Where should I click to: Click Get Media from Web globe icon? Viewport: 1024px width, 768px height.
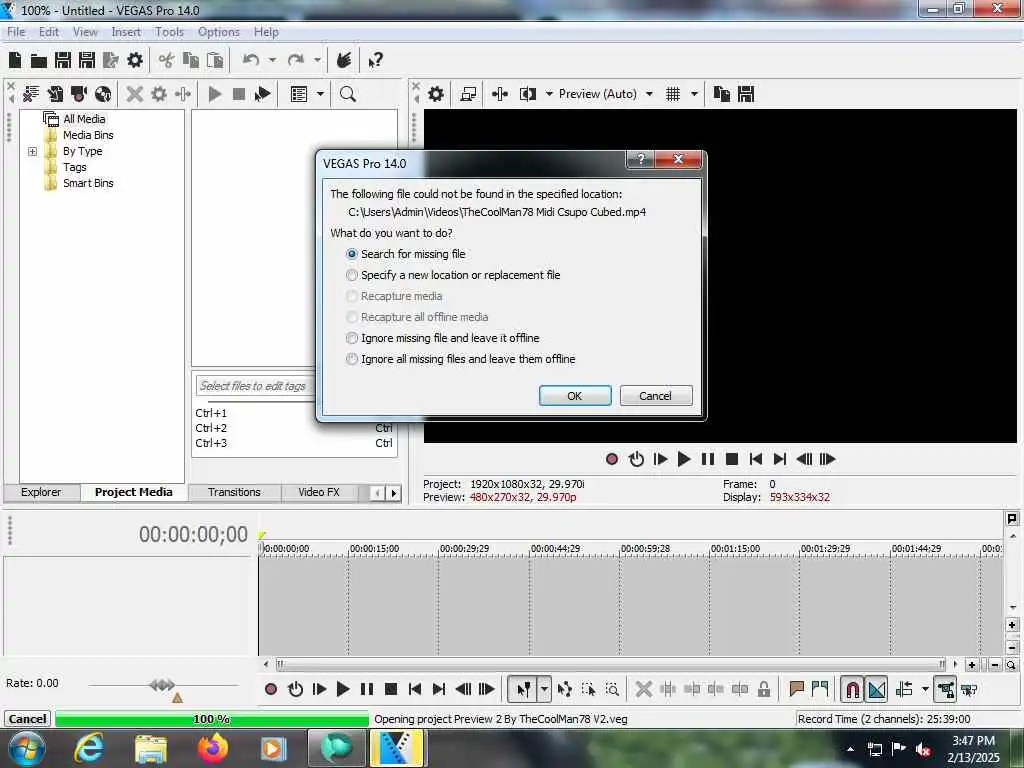click(x=103, y=94)
